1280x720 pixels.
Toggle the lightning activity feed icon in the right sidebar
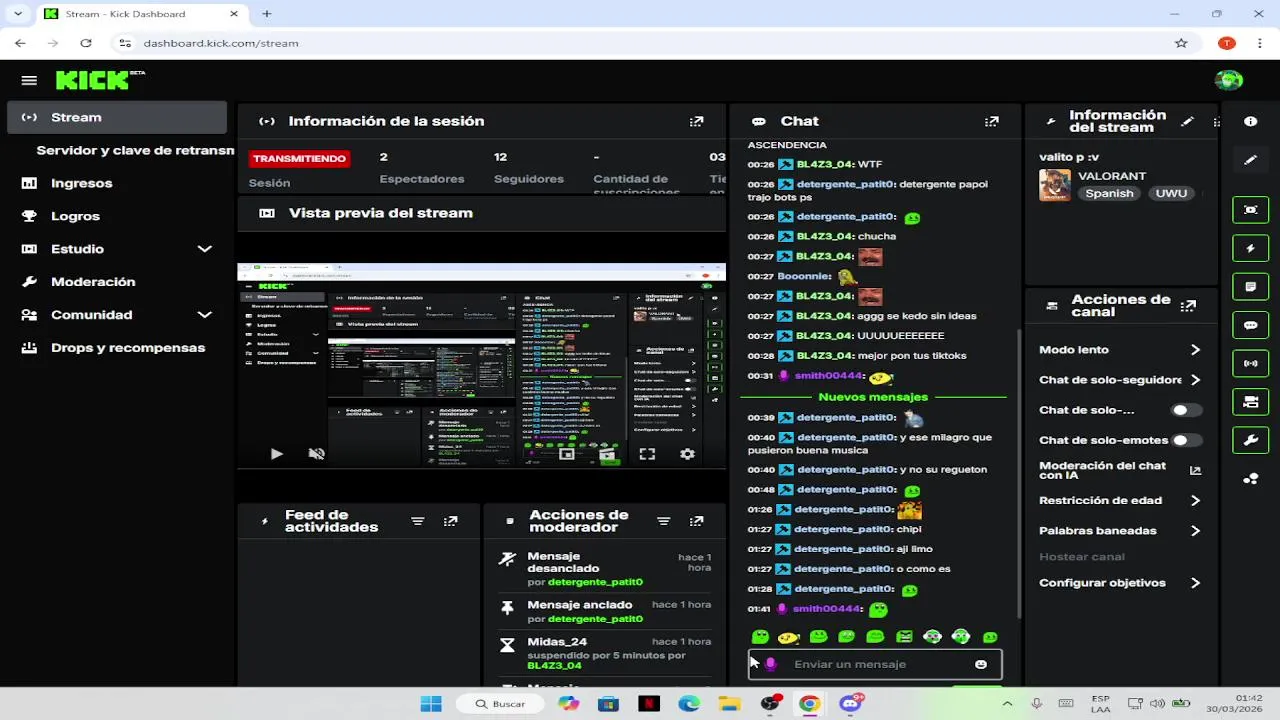point(1251,248)
